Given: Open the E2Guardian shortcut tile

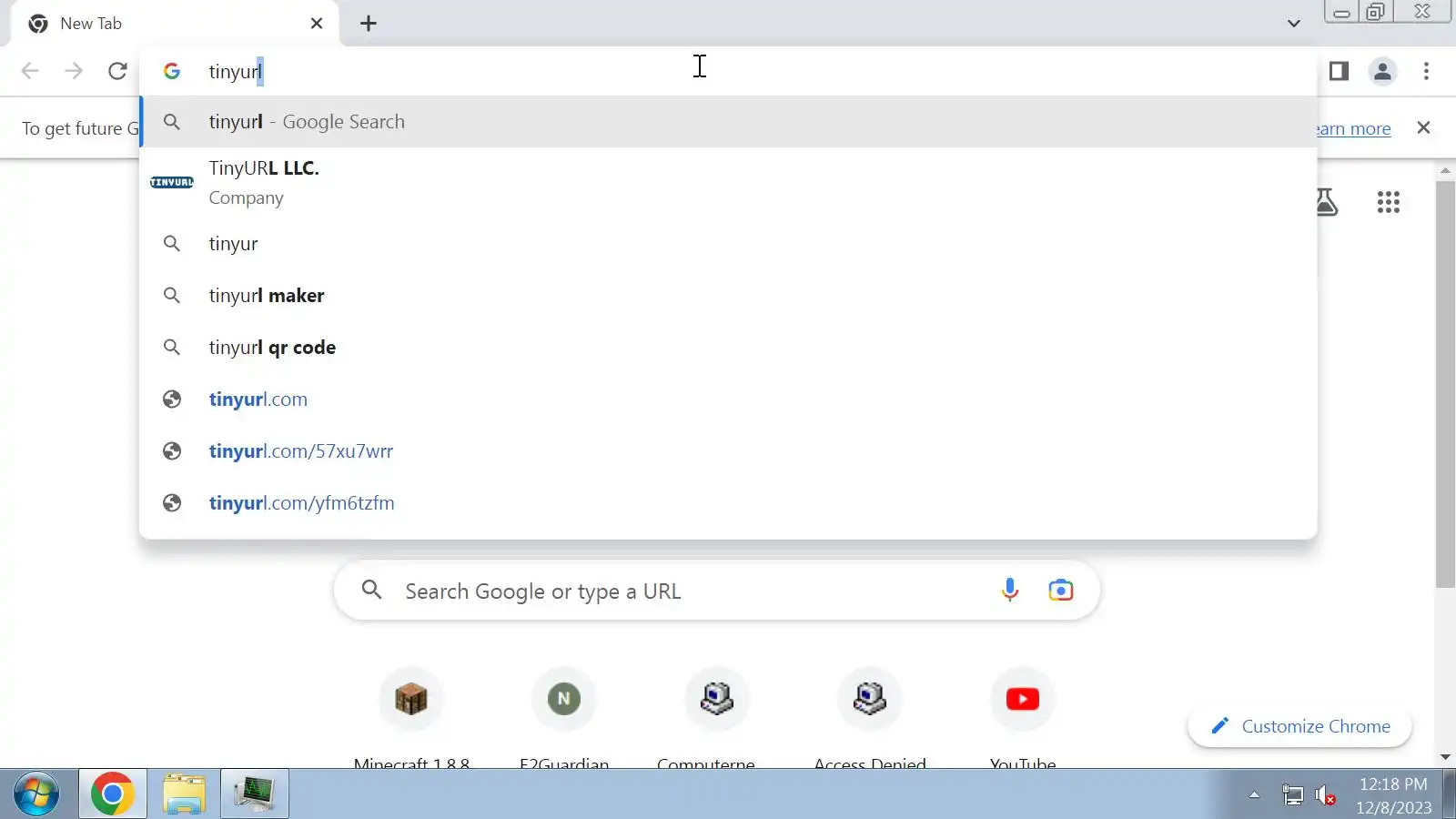Looking at the screenshot, I should 564,717.
